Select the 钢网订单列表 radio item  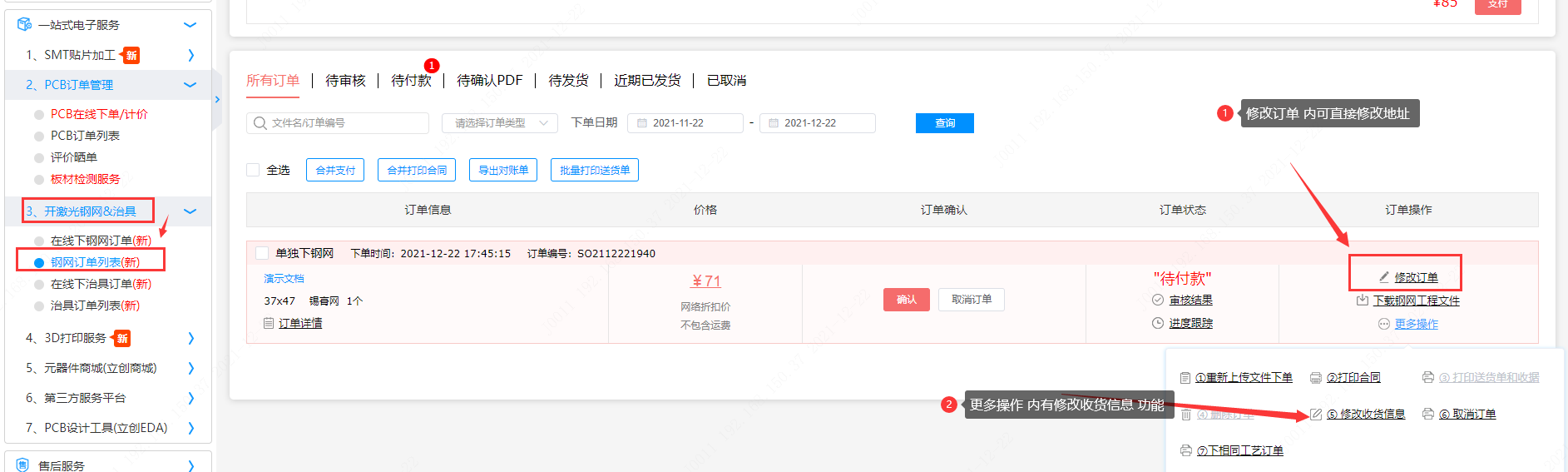tap(39, 262)
